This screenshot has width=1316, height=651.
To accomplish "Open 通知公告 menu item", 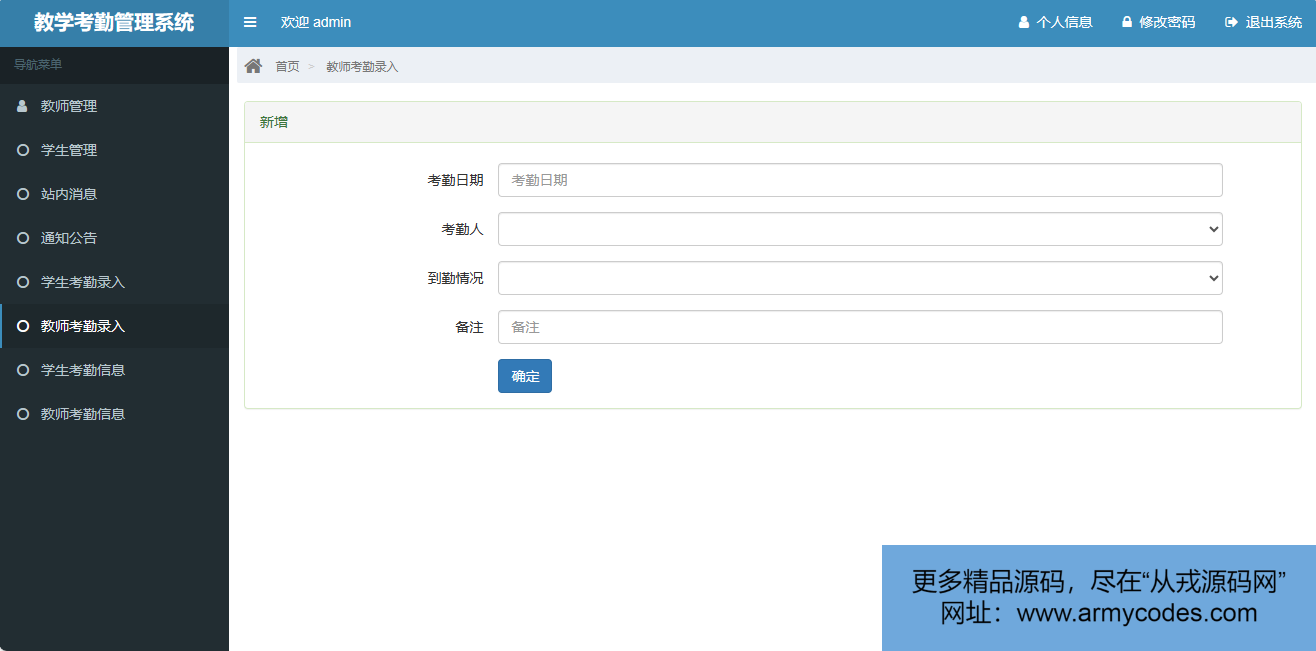I will tap(114, 238).
